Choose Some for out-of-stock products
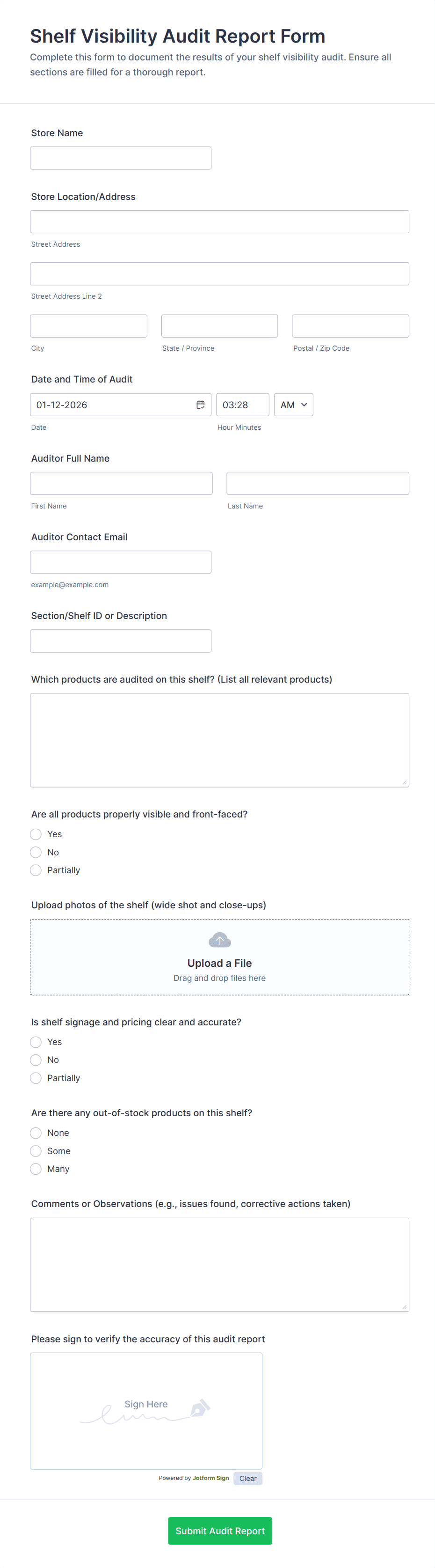Viewport: 435px width, 1568px height. 35,1150
